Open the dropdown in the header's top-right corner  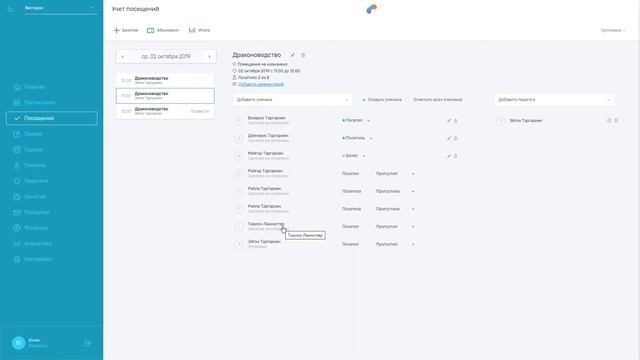613,30
